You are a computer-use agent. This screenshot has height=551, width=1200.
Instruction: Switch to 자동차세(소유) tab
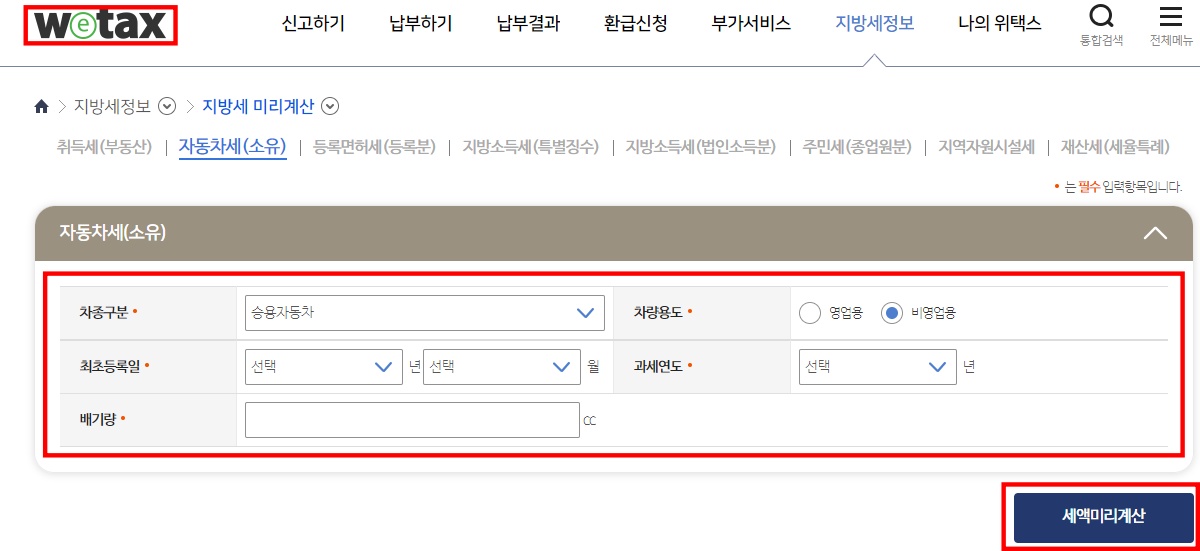click(233, 147)
